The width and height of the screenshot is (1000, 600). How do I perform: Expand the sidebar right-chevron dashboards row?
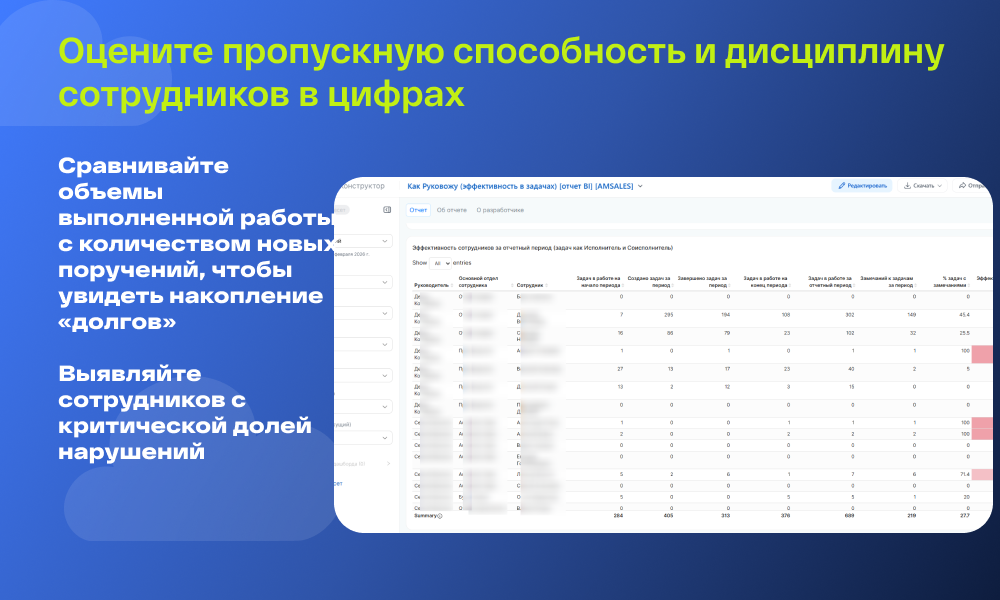[x=388, y=464]
